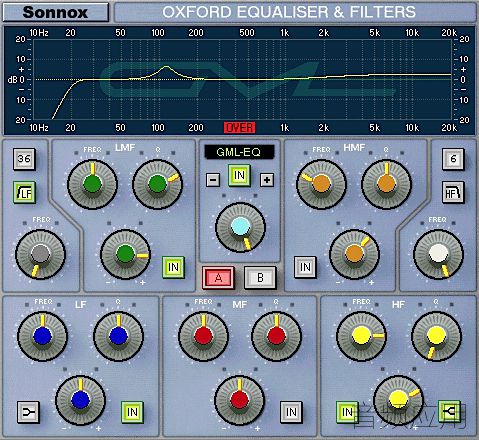
Task: Click the HF FREQ yellow knob
Action: pyautogui.click(x=361, y=336)
